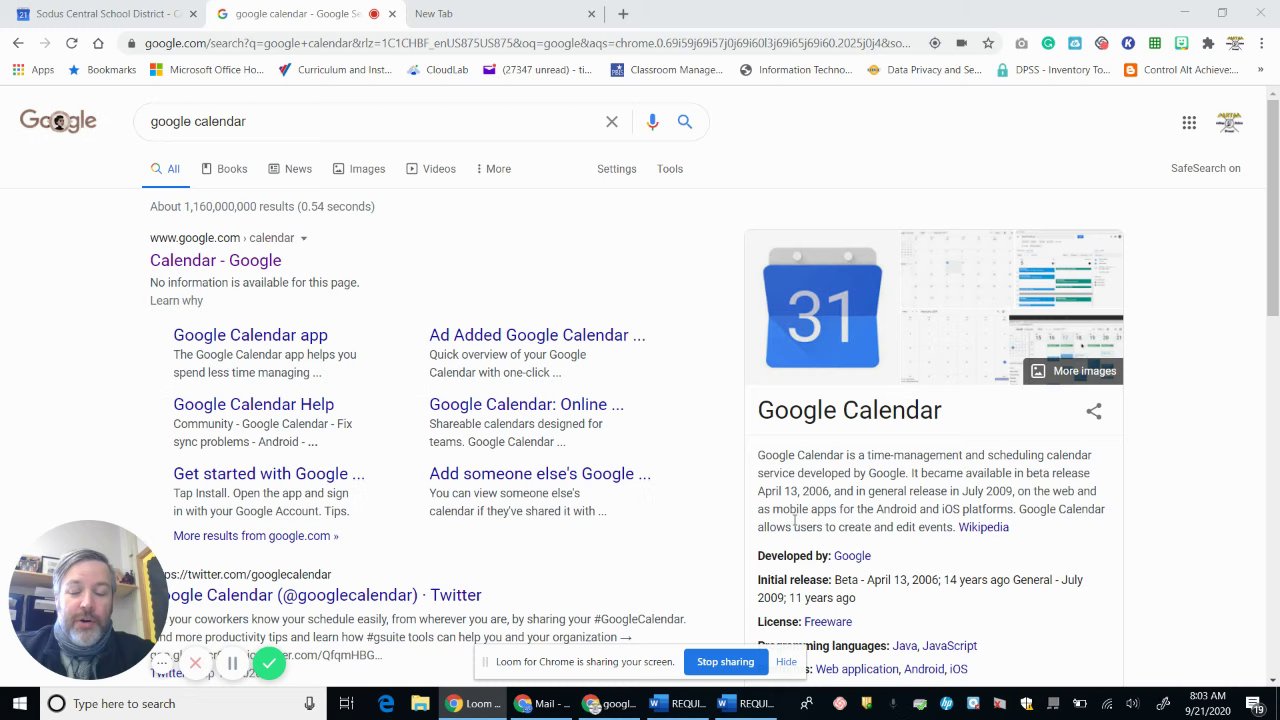Screen dimensions: 1280x720
Task: Open the Apps bookmark shortcut
Action: [33, 70]
